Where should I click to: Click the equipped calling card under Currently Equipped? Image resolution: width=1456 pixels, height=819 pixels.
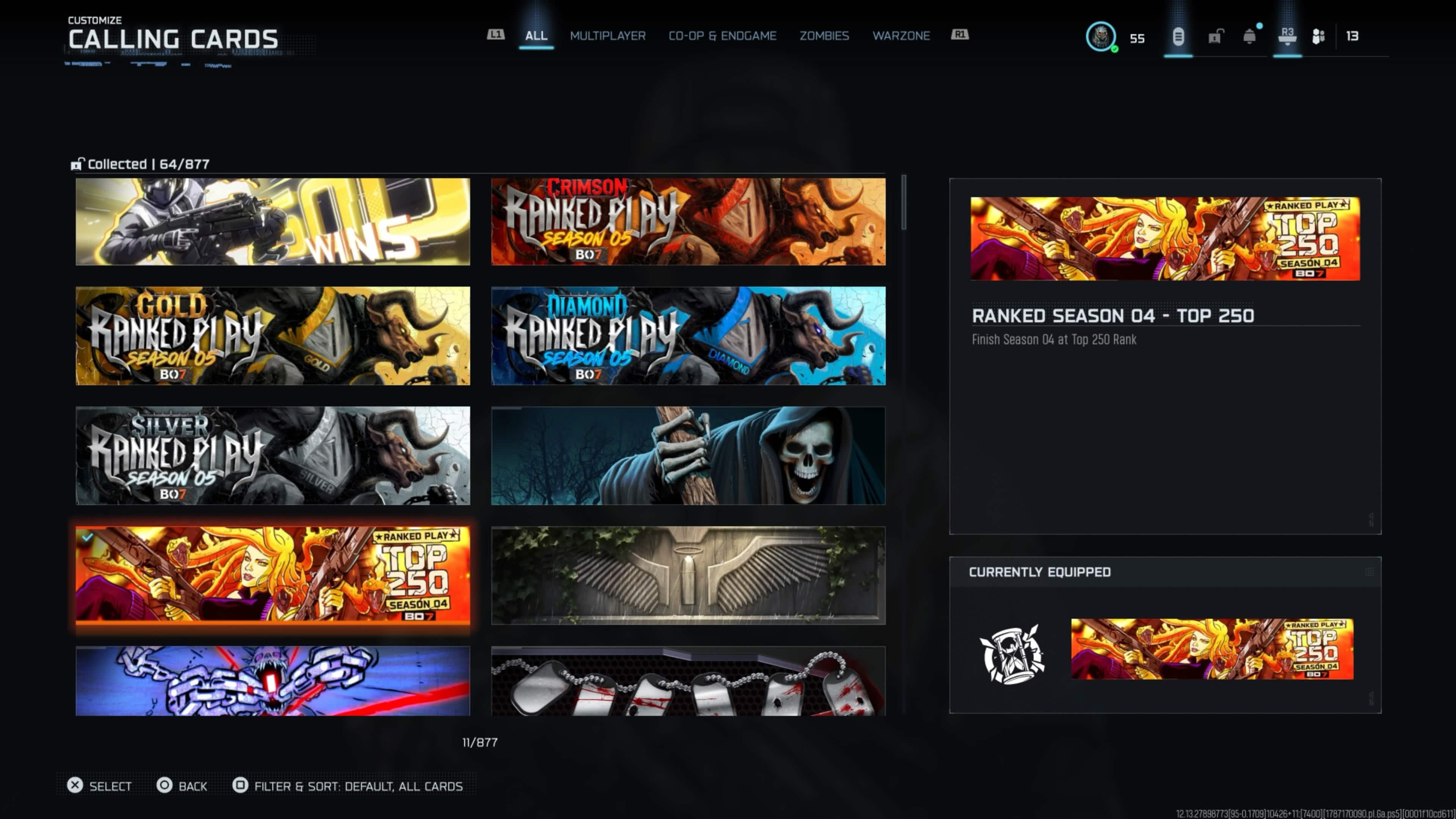pos(1212,649)
